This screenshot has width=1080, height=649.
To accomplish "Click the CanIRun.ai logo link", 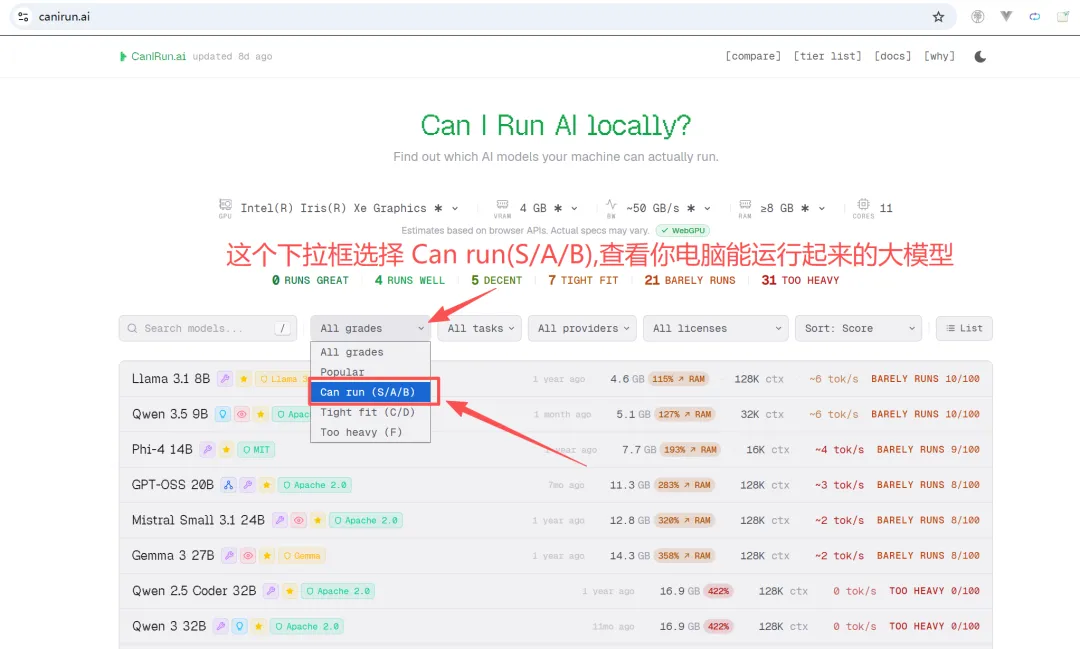I will click(153, 56).
